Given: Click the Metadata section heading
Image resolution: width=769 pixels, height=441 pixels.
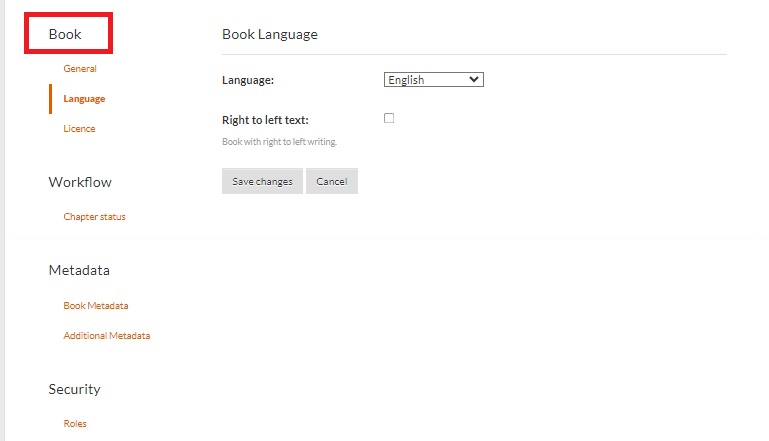Looking at the screenshot, I should (79, 270).
